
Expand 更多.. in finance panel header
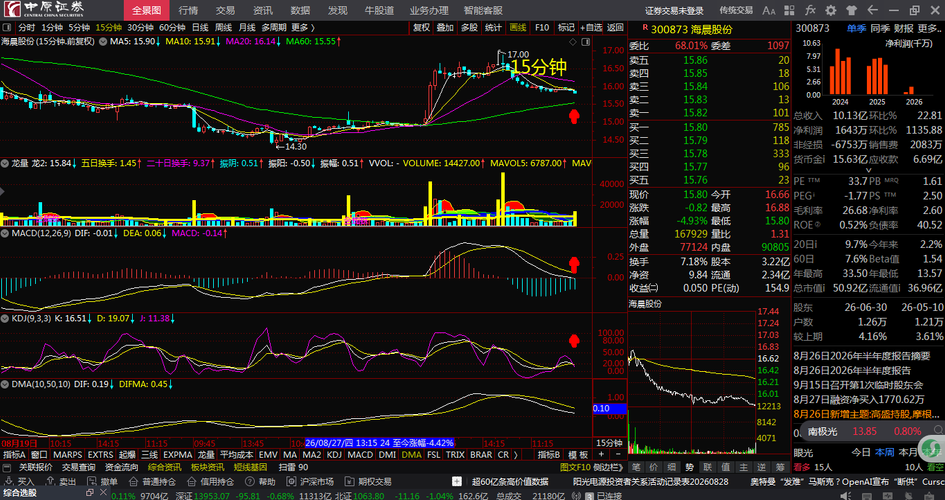point(928,28)
